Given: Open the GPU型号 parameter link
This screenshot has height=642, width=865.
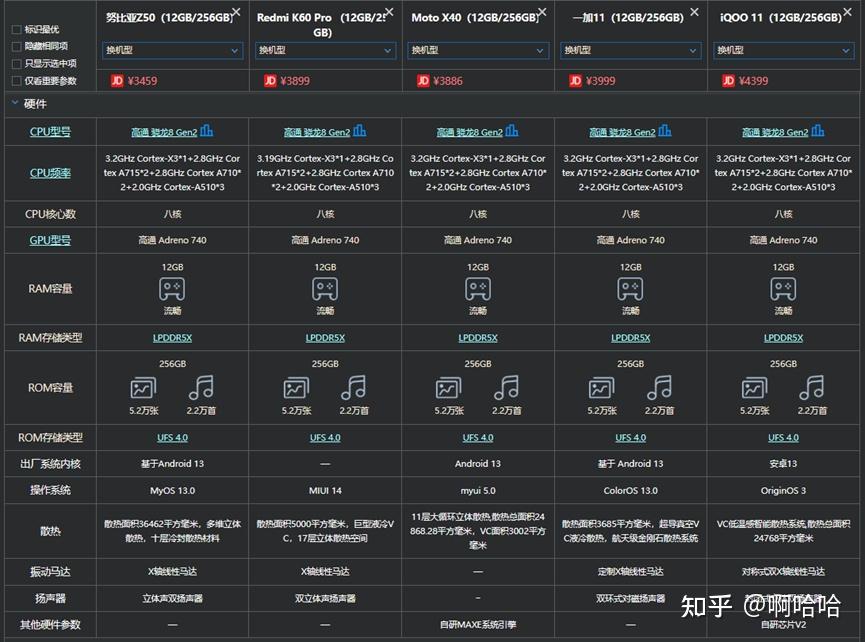Looking at the screenshot, I should [x=50, y=240].
